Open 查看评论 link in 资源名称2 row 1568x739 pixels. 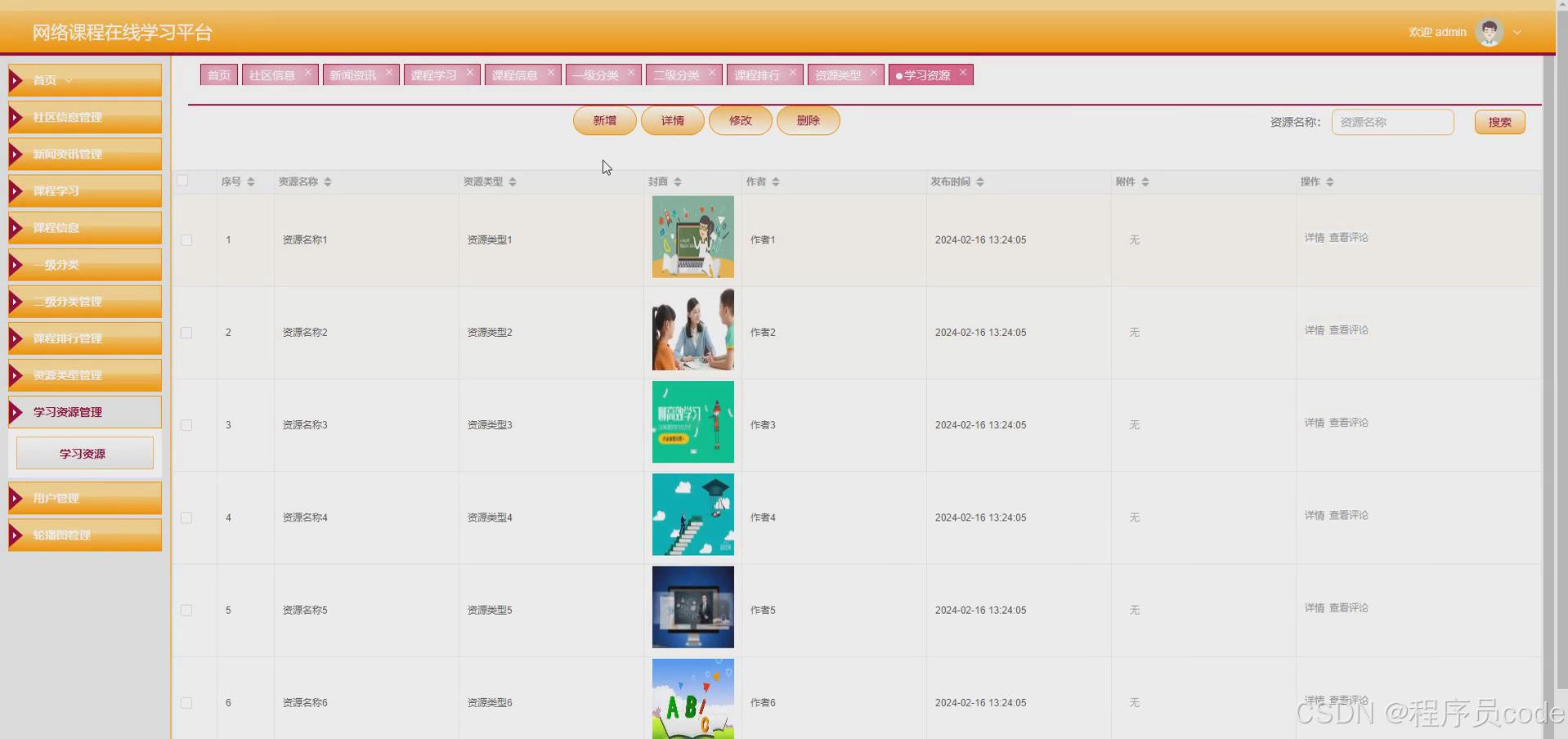pyautogui.click(x=1349, y=330)
